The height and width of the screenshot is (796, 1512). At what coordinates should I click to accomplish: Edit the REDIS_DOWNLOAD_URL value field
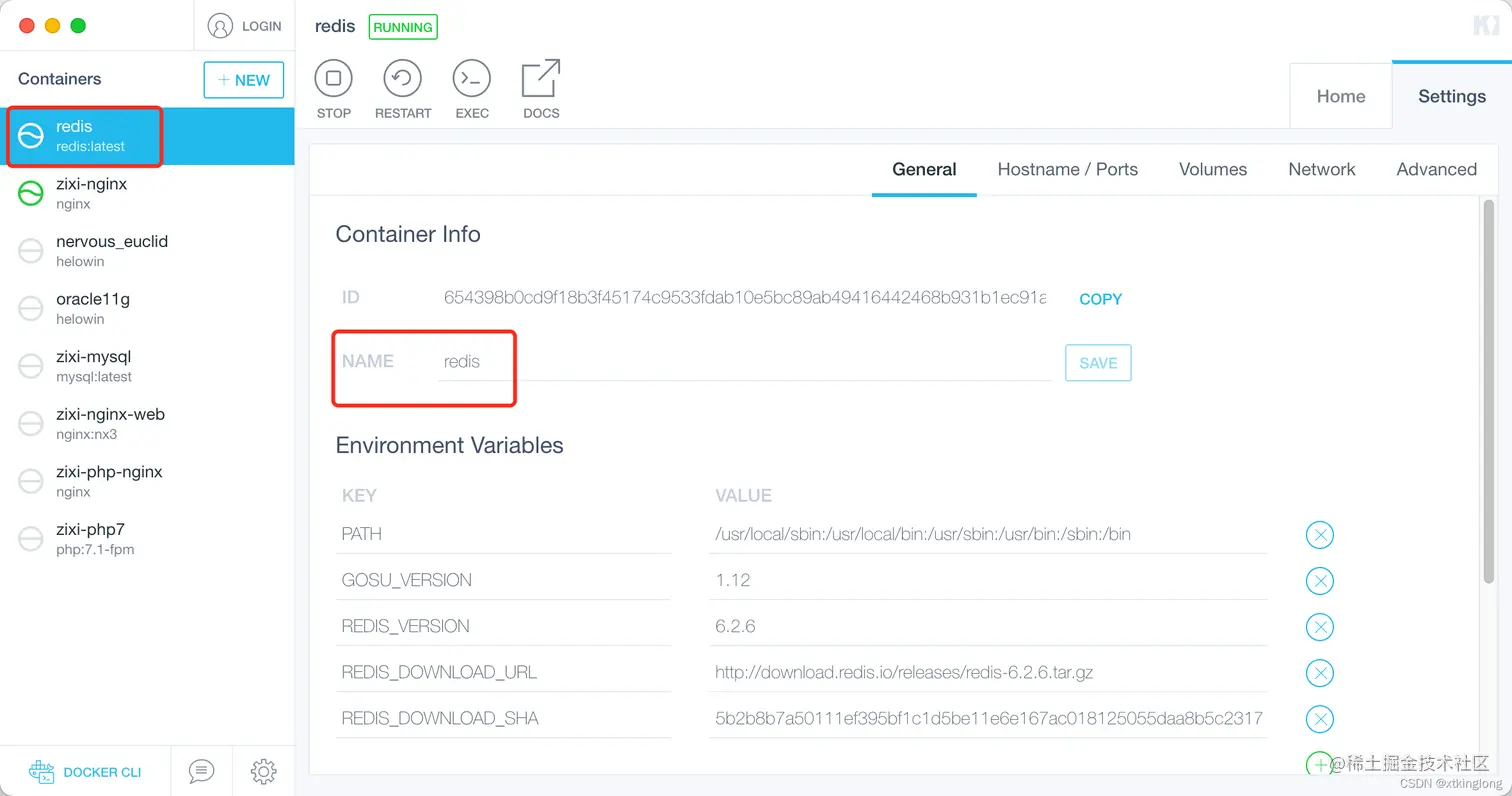(x=988, y=672)
